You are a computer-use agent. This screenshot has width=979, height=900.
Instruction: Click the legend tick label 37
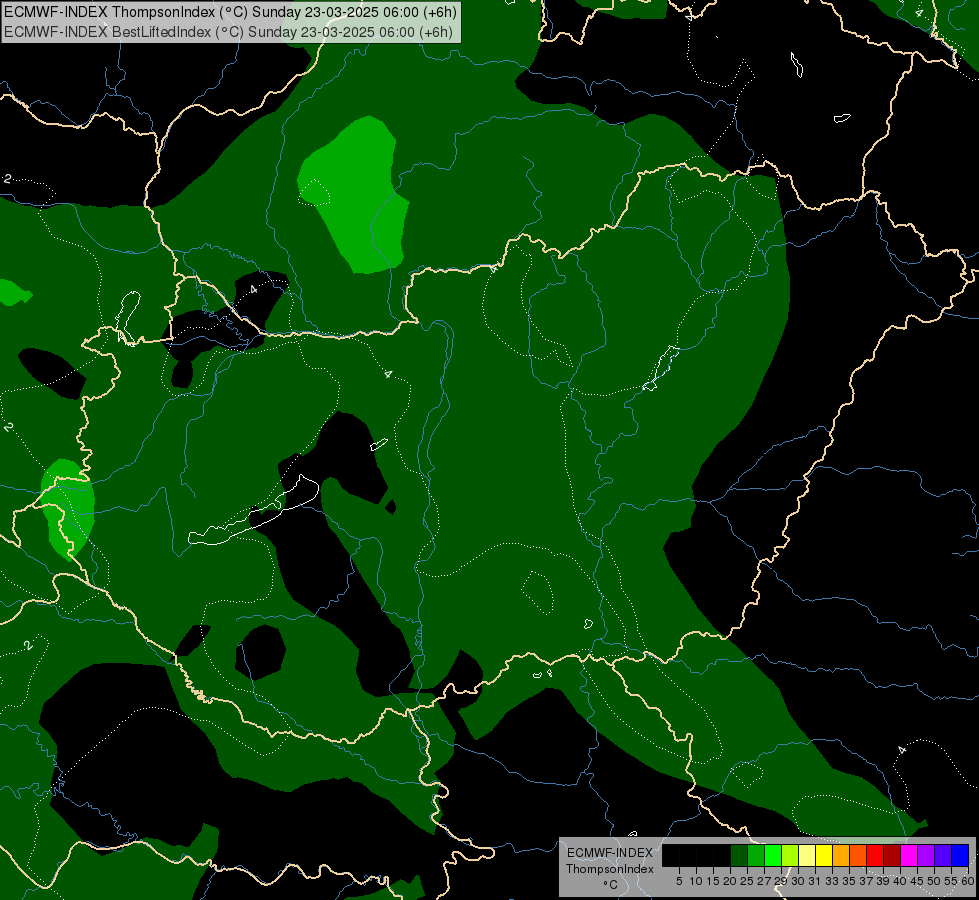pyautogui.click(x=865, y=881)
